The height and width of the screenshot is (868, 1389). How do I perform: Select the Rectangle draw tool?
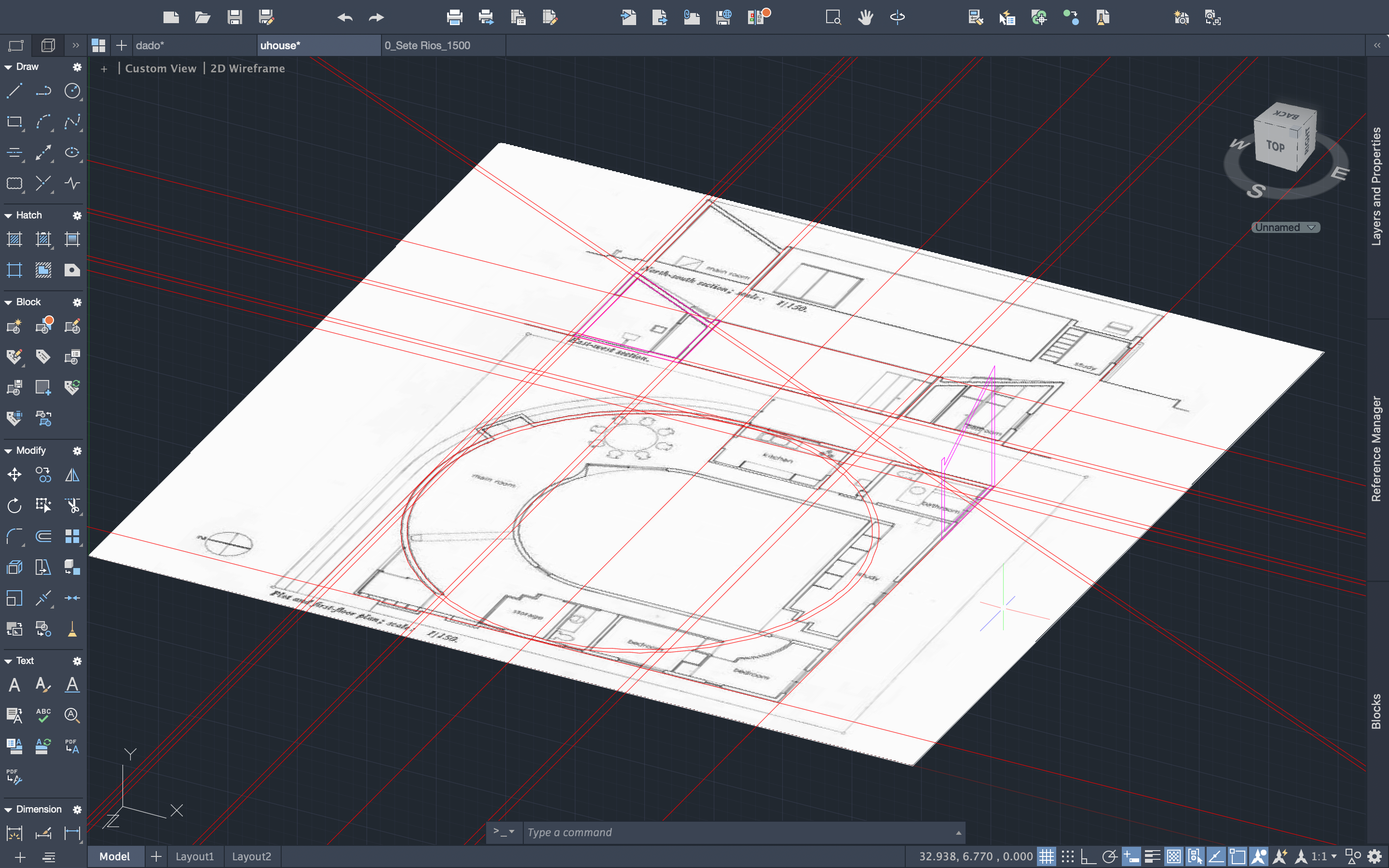coord(14,122)
